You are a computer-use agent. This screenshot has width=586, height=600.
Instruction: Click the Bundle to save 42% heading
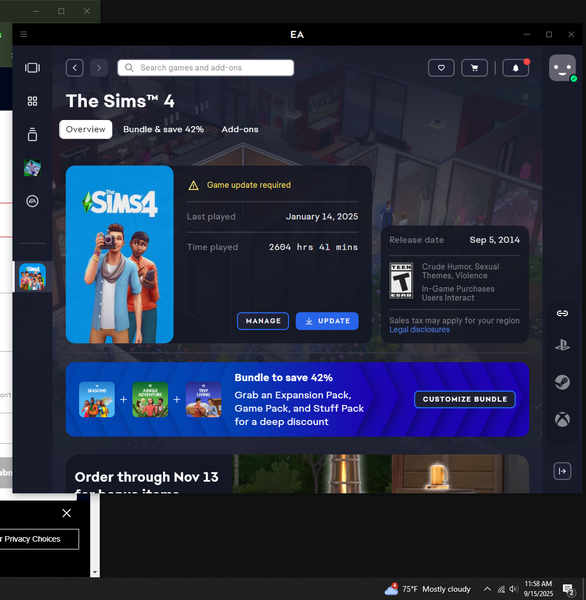(x=284, y=378)
